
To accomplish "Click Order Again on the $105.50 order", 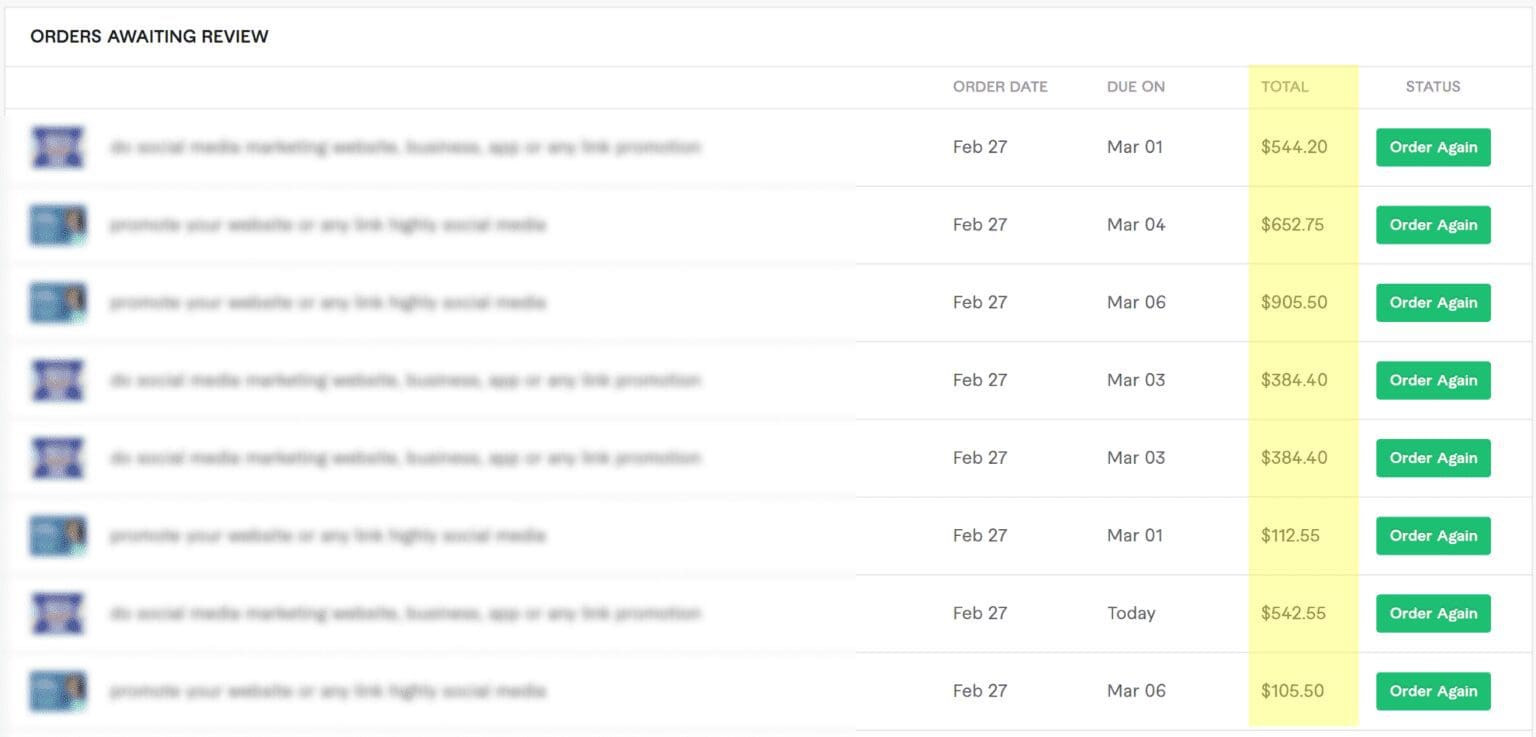I will pyautogui.click(x=1432, y=691).
